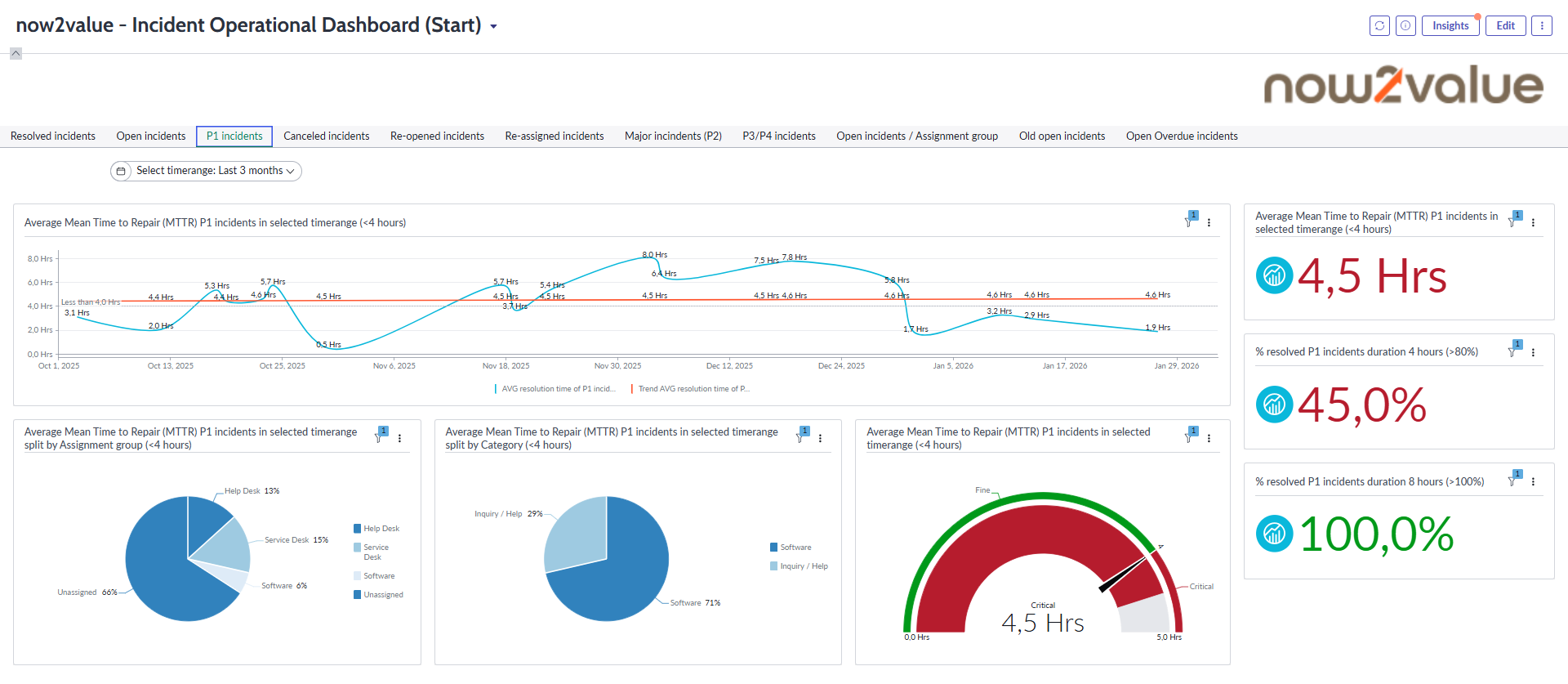The height and width of the screenshot is (684, 1568).
Task: Open the Select timerange dropdown
Action: click(x=206, y=171)
